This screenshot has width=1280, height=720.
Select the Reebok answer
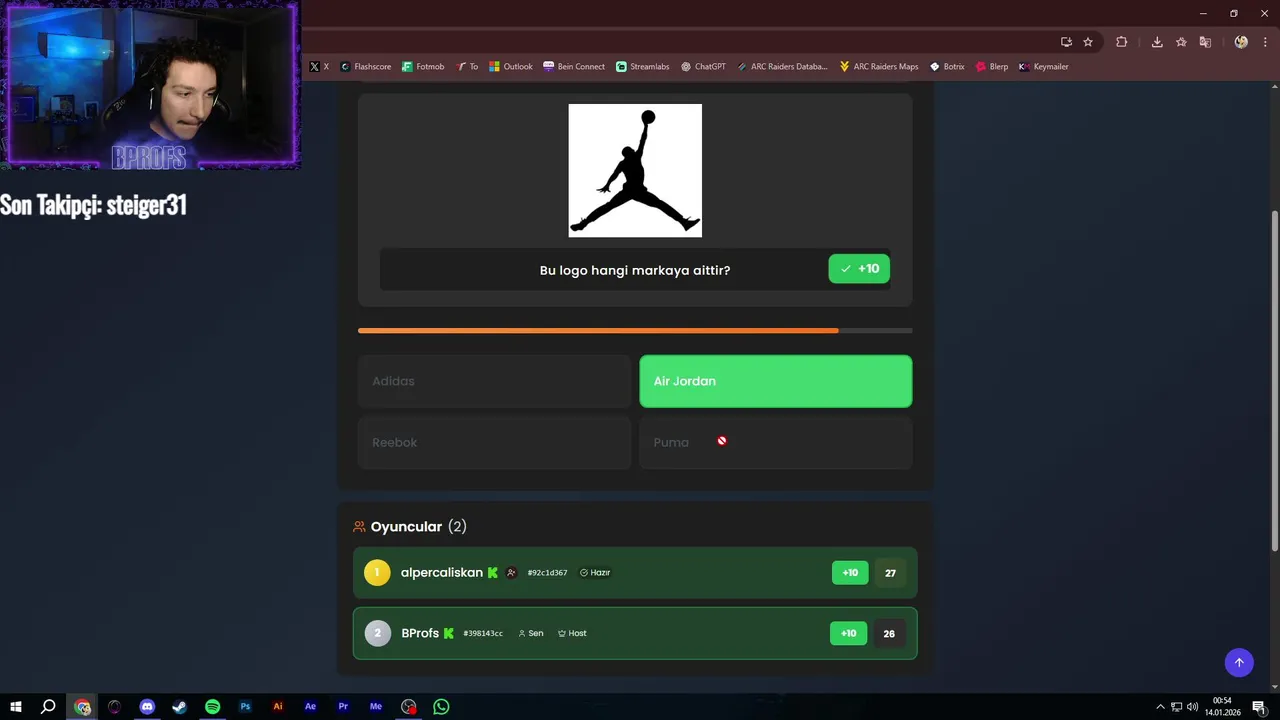[494, 442]
